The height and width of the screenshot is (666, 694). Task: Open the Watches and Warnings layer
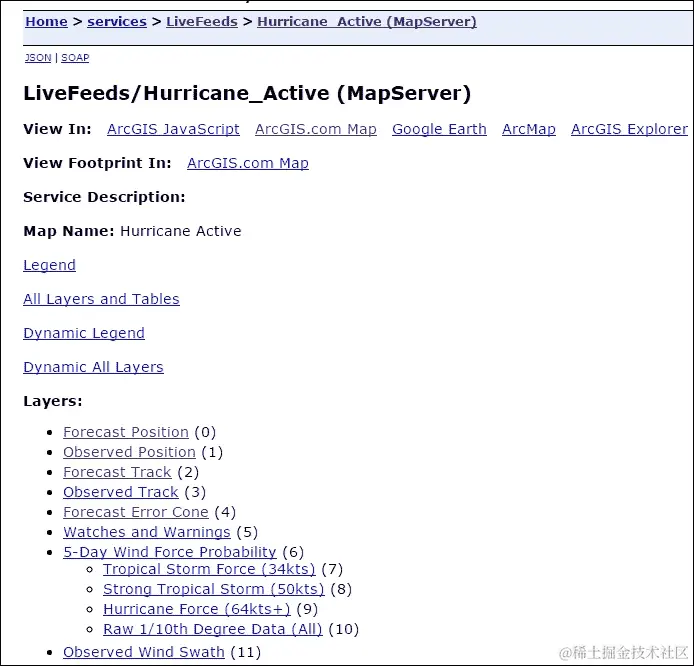pyautogui.click(x=147, y=532)
